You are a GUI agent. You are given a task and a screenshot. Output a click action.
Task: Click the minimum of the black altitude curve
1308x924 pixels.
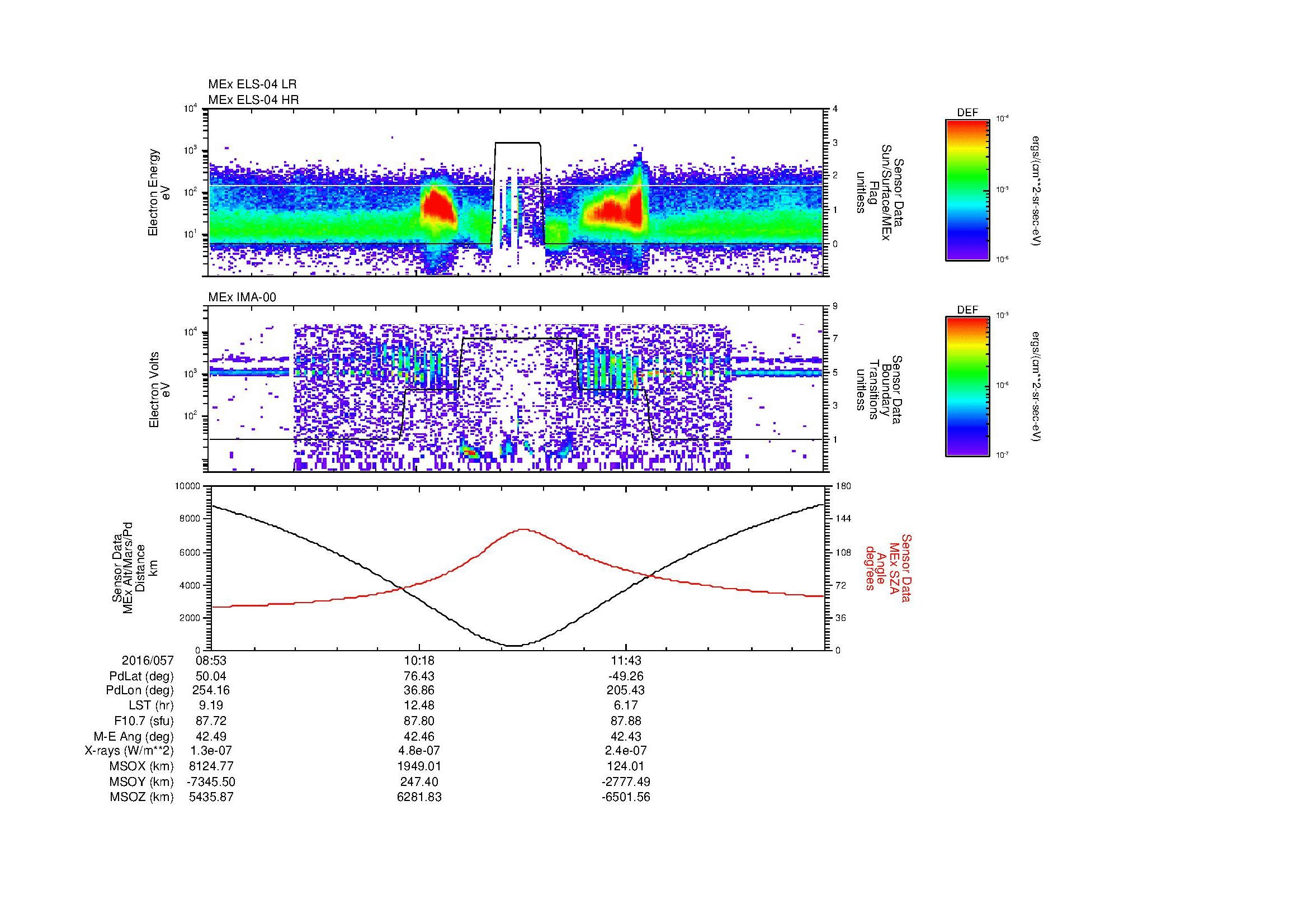[x=513, y=645]
